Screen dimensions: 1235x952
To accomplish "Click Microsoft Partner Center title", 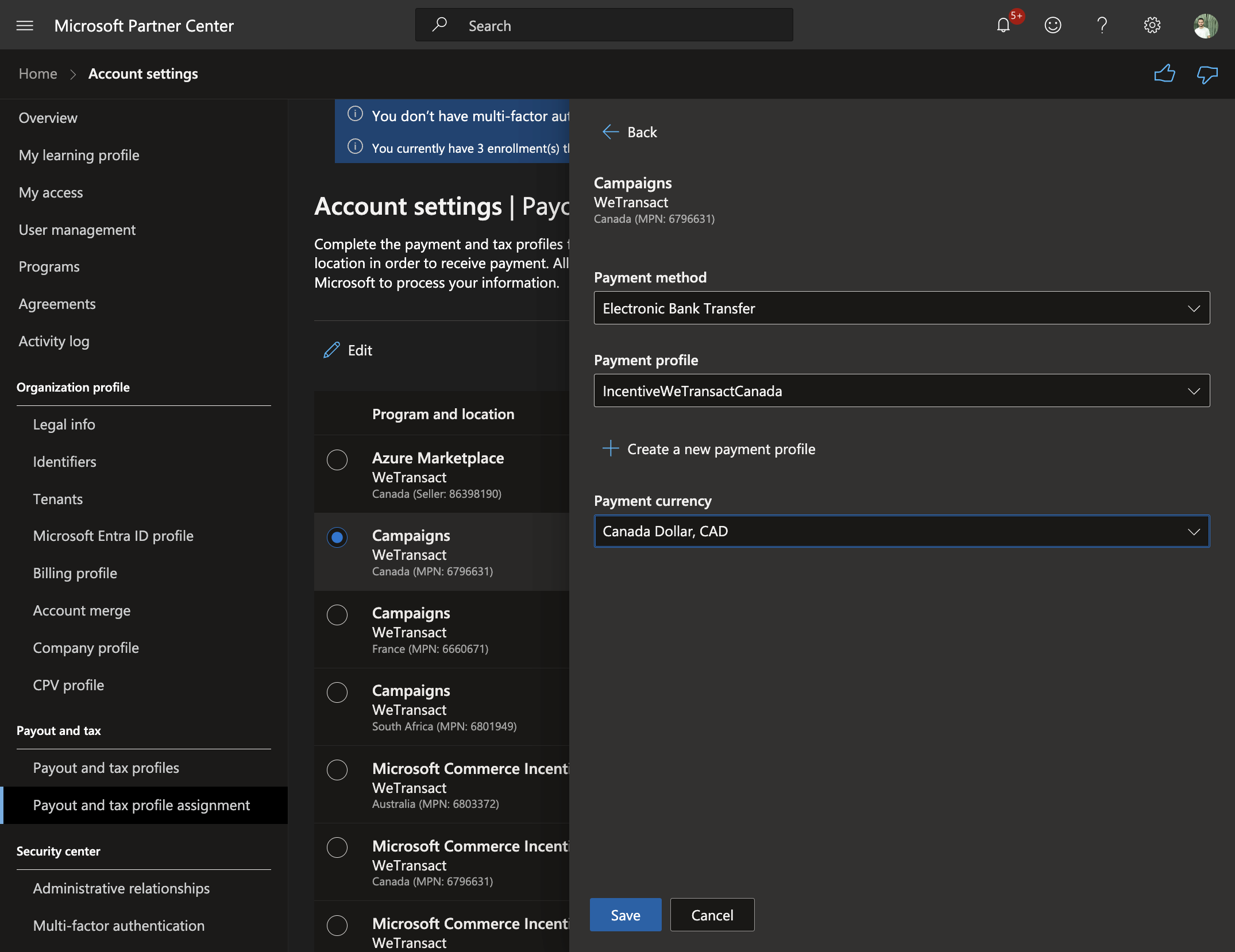I will point(144,26).
